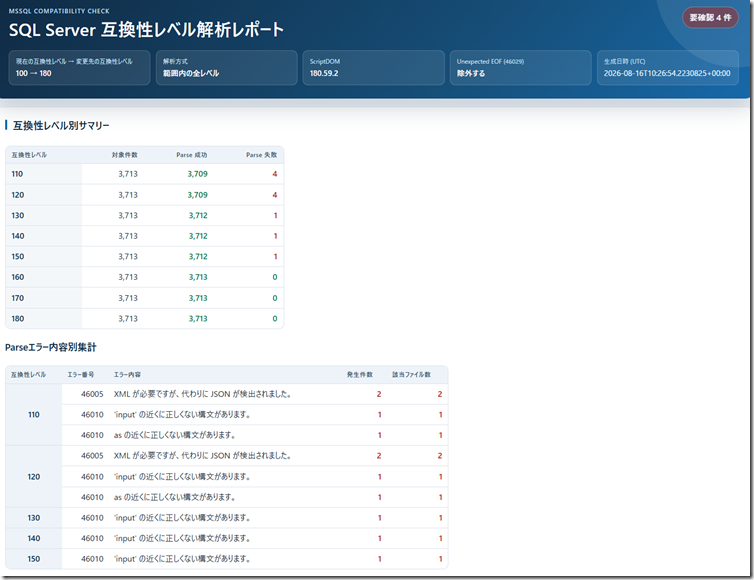Image resolution: width=754 pixels, height=580 pixels.
Task: Click Parse 失敗 value 4 in row 120
Action: [x=275, y=195]
